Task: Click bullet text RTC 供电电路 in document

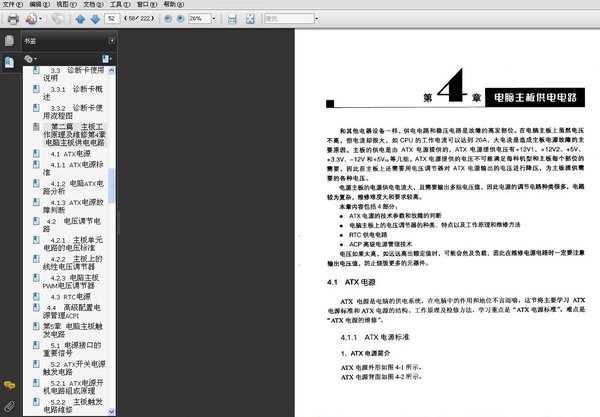Action: [368, 235]
